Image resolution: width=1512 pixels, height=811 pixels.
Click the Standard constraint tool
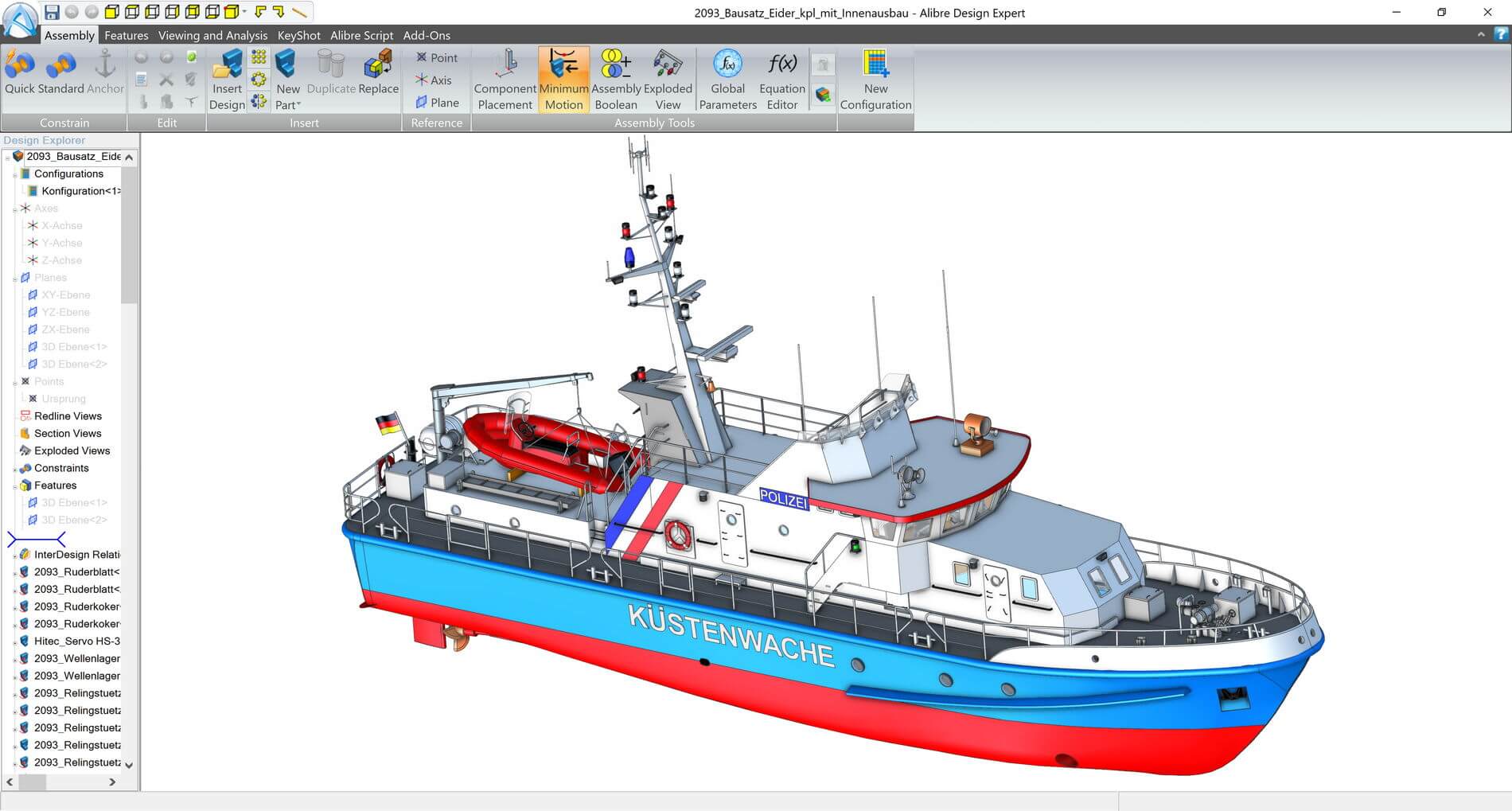60,72
